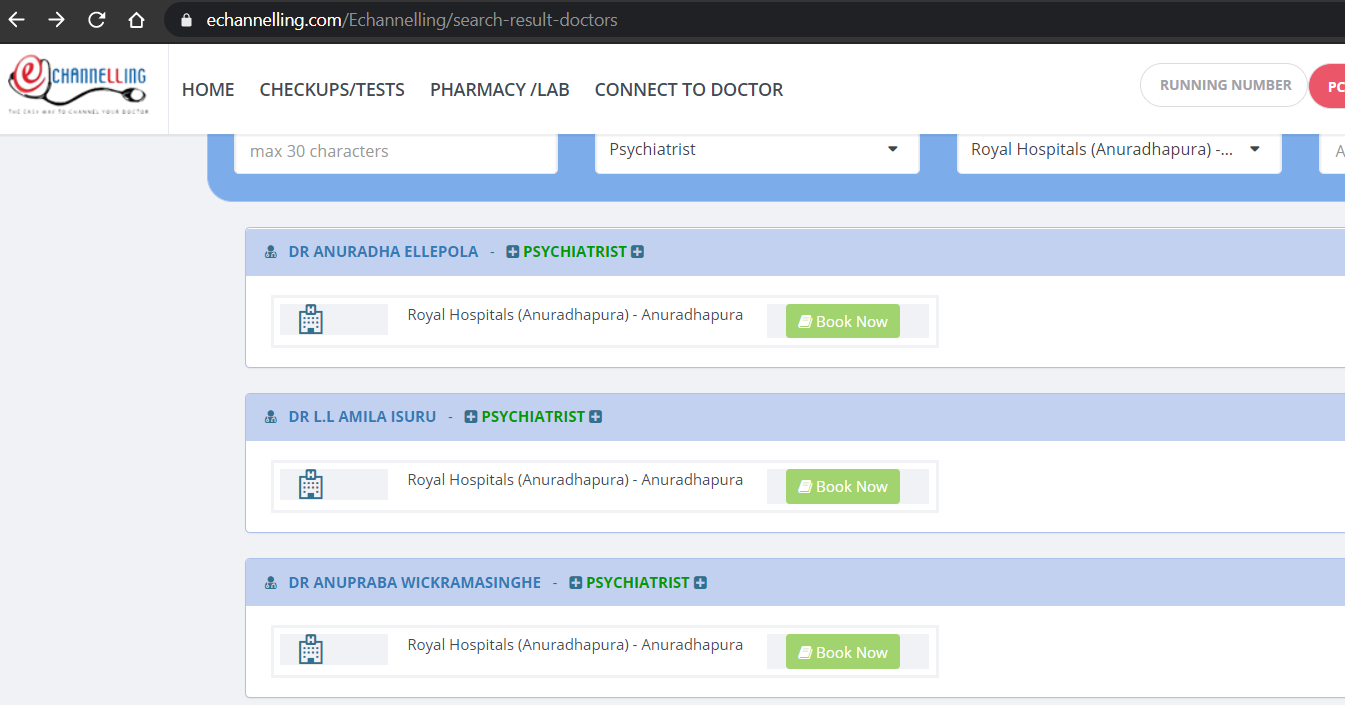Click plus icon after Psychiatrist in Amila Isuru row
This screenshot has width=1345, height=705.
coord(595,417)
